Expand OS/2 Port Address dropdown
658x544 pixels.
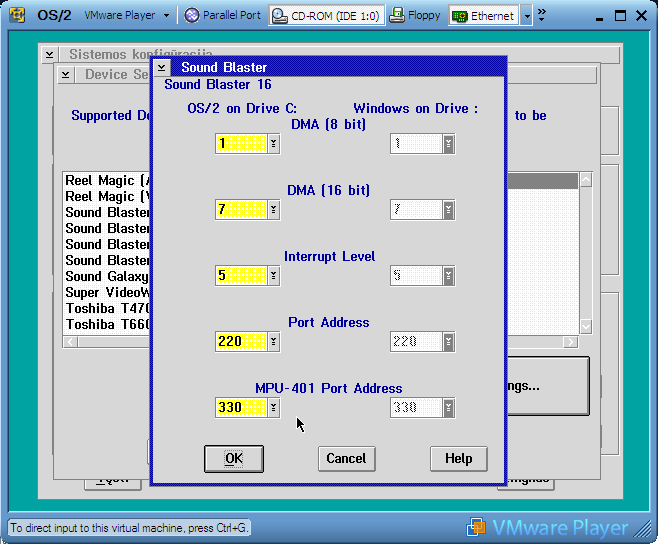click(x=274, y=342)
